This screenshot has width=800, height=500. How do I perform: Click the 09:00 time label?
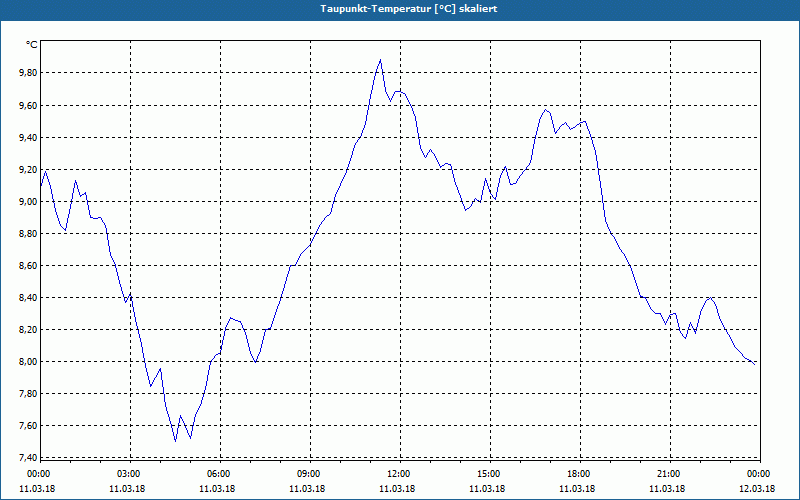tap(309, 474)
